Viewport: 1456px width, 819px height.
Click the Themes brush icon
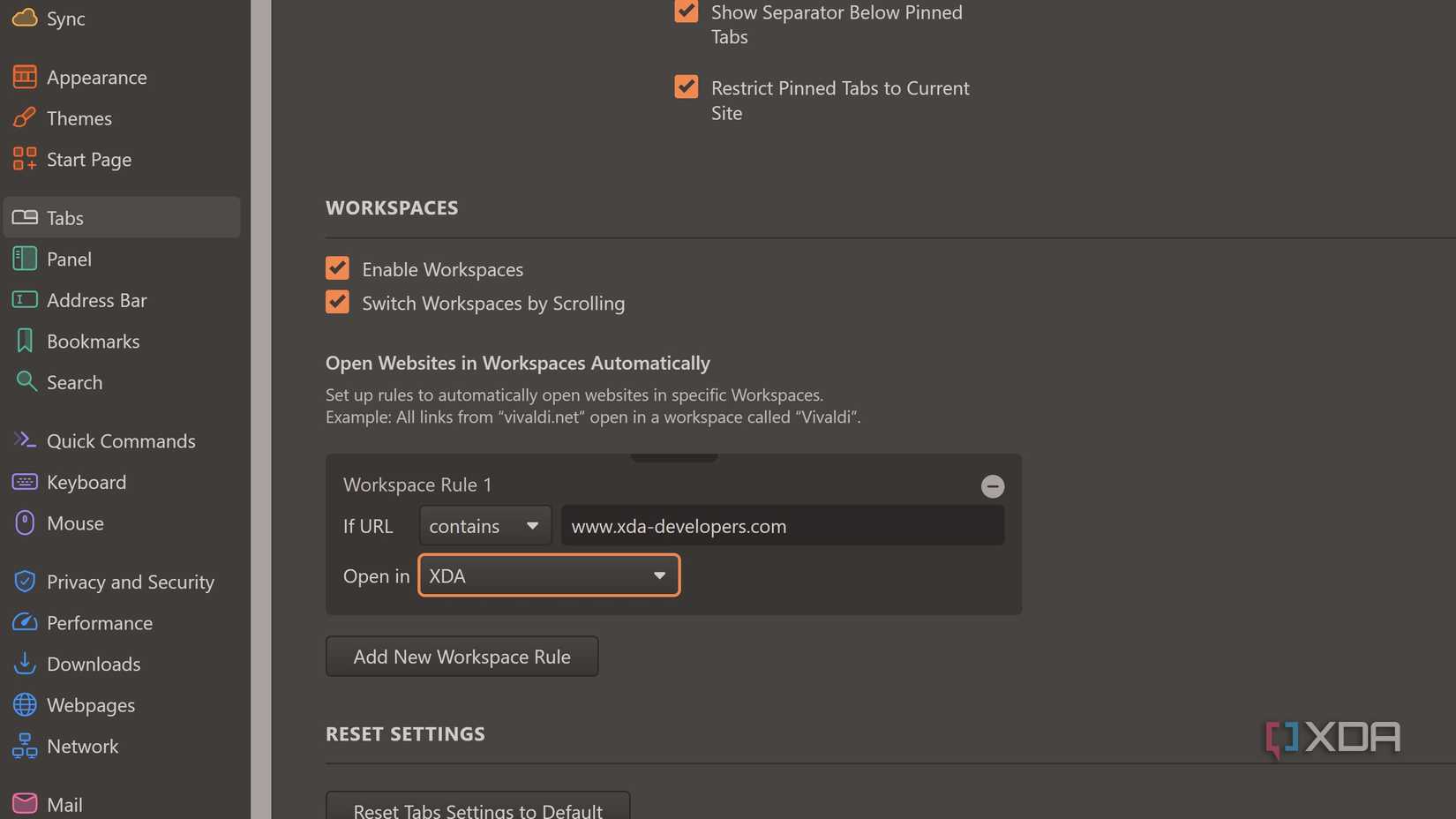(x=25, y=117)
